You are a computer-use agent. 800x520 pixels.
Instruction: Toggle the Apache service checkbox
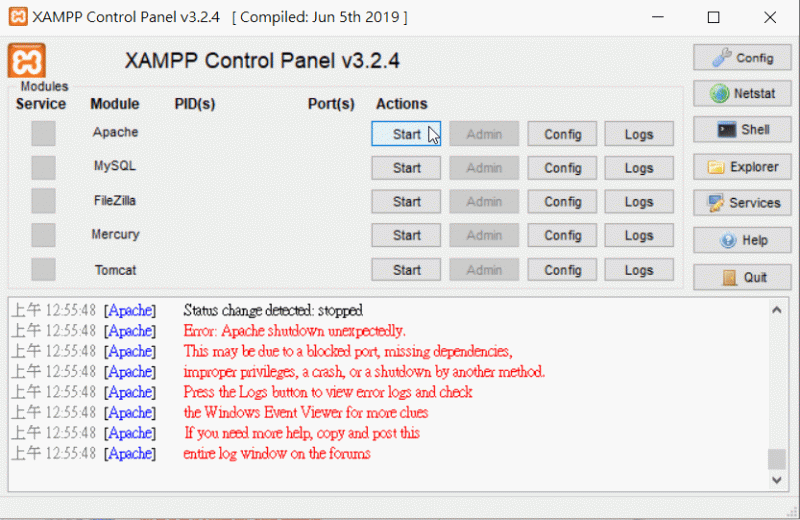43,133
